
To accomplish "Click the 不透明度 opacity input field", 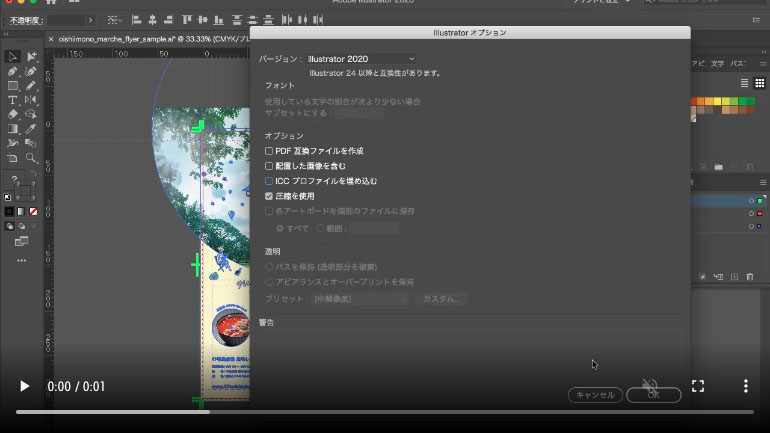I will (66, 20).
